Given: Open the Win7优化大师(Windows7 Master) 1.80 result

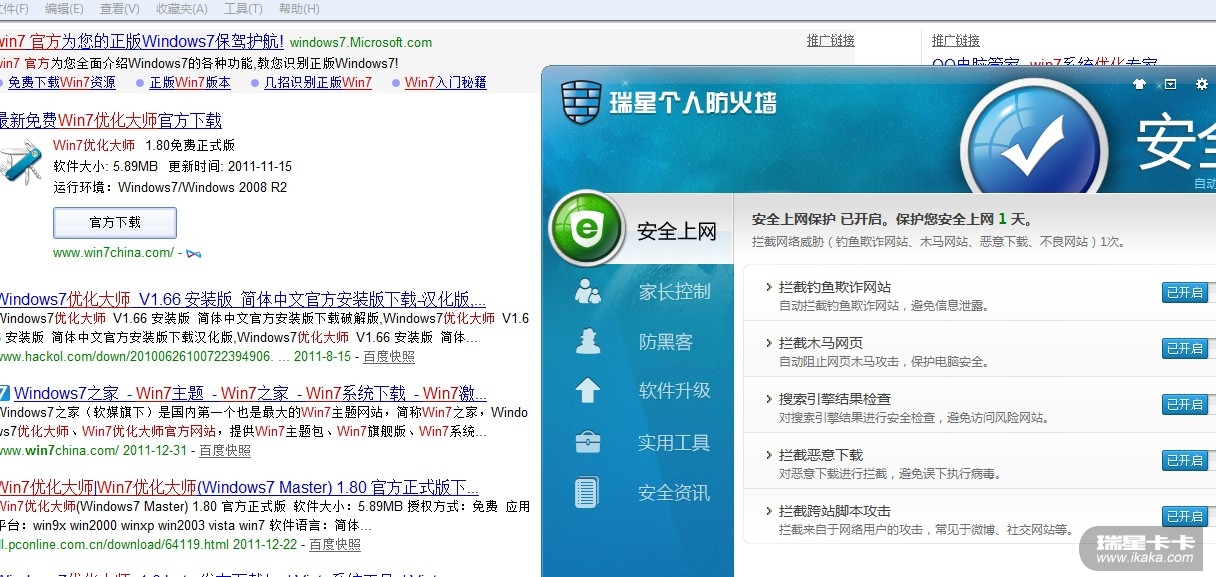Looking at the screenshot, I should 239,487.
